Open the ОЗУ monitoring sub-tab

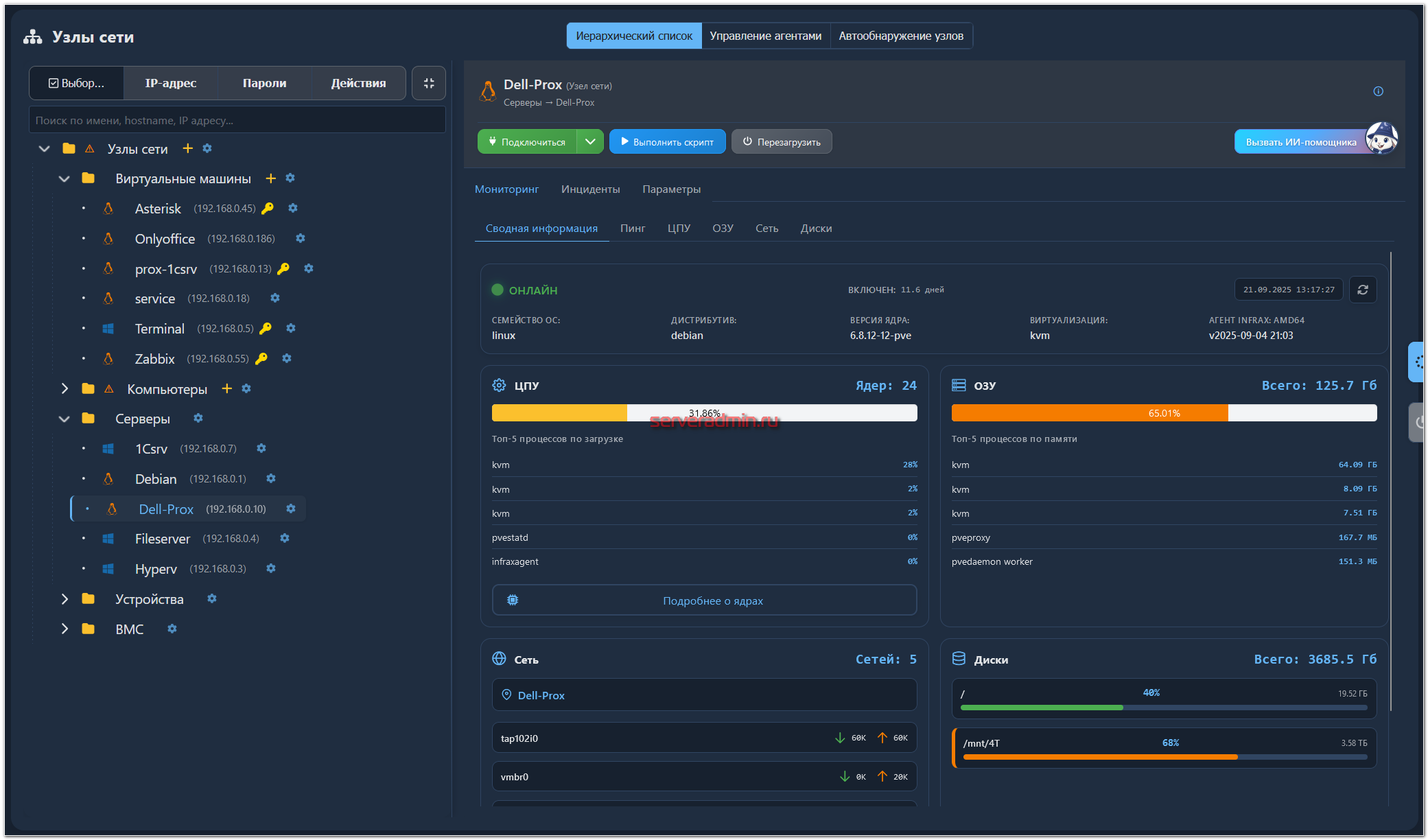tap(723, 228)
